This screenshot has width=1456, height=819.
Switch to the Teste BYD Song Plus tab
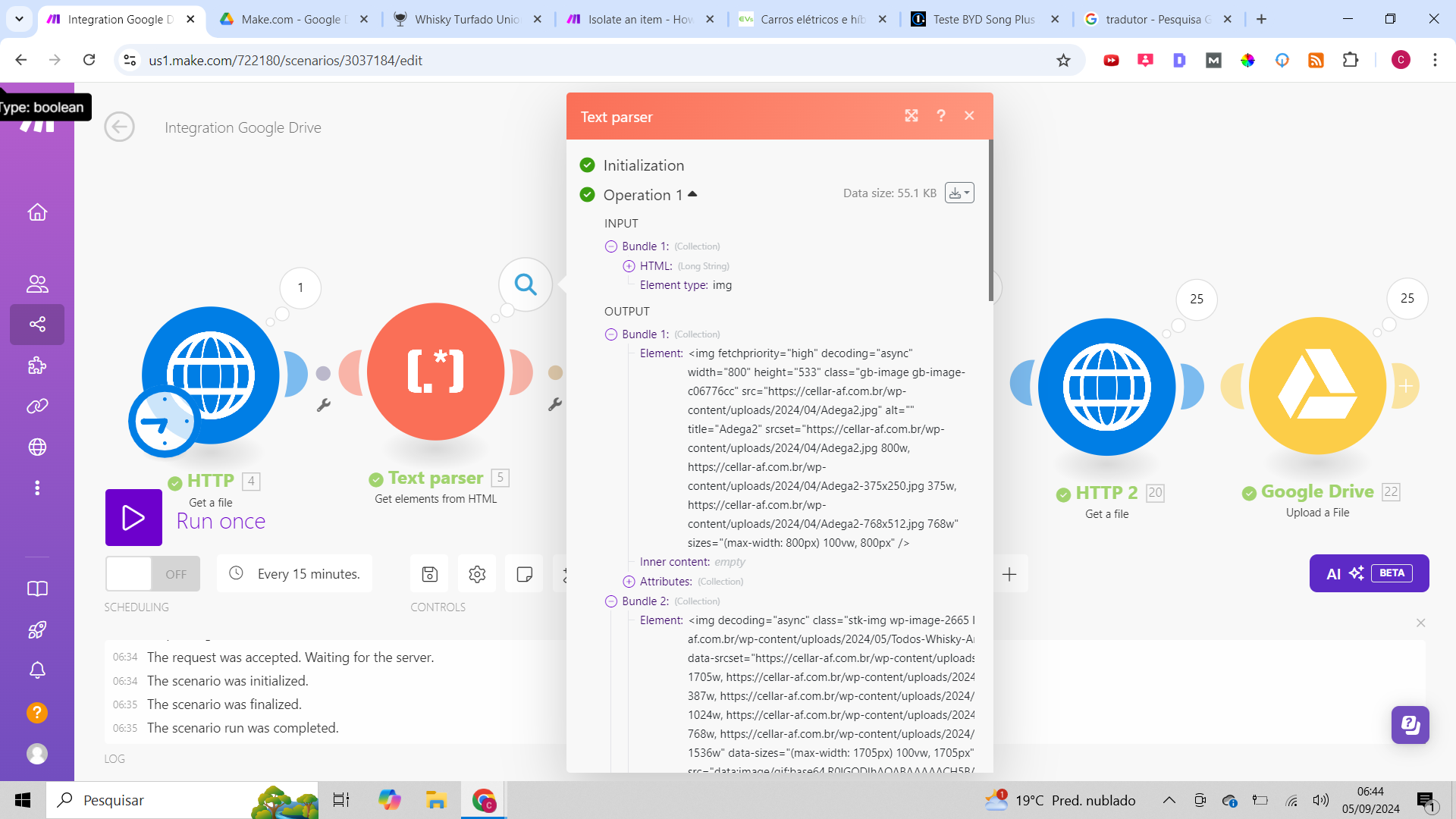(x=984, y=19)
